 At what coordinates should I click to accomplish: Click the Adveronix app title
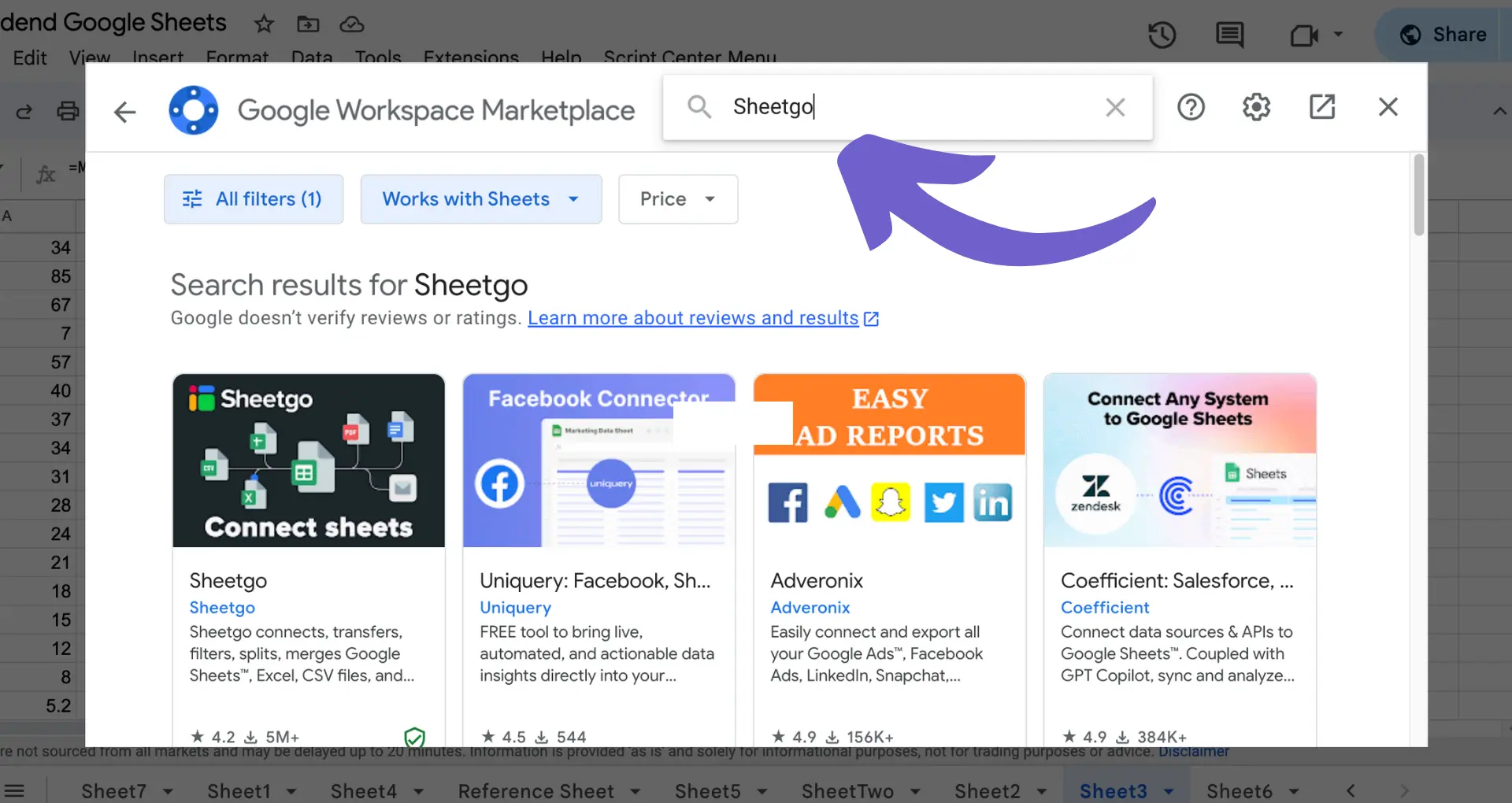coord(817,581)
